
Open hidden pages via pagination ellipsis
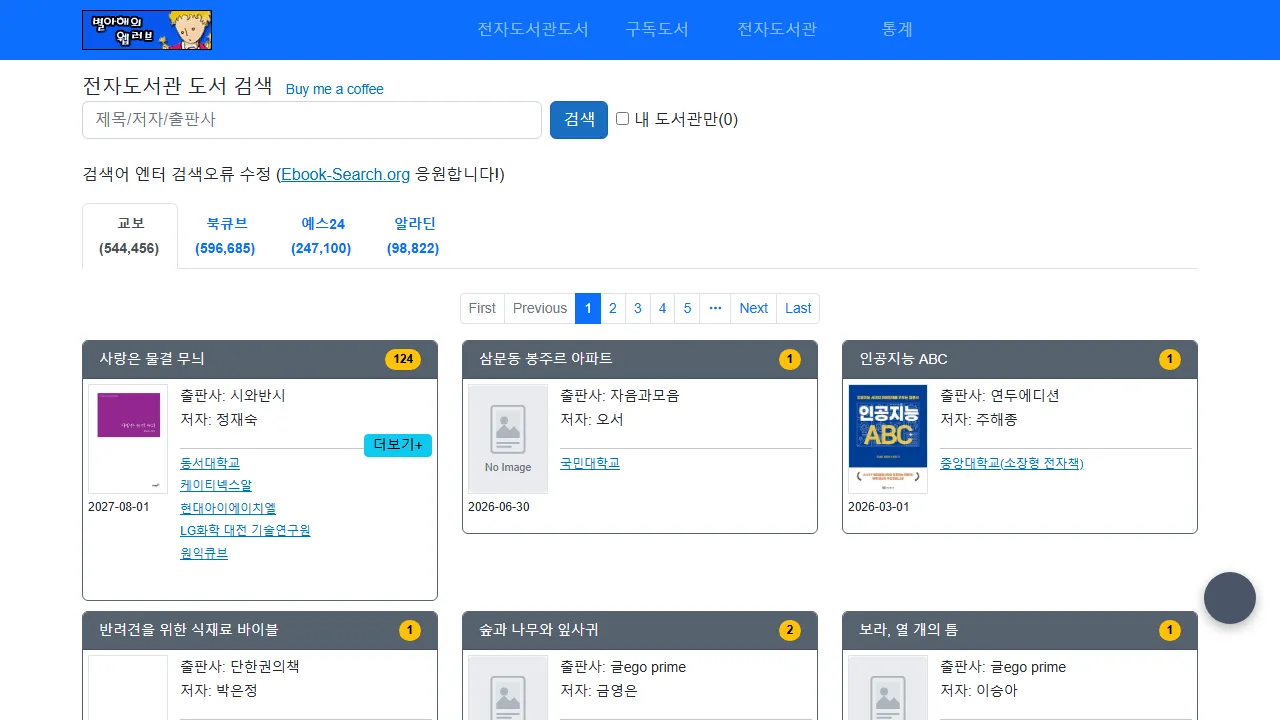715,308
